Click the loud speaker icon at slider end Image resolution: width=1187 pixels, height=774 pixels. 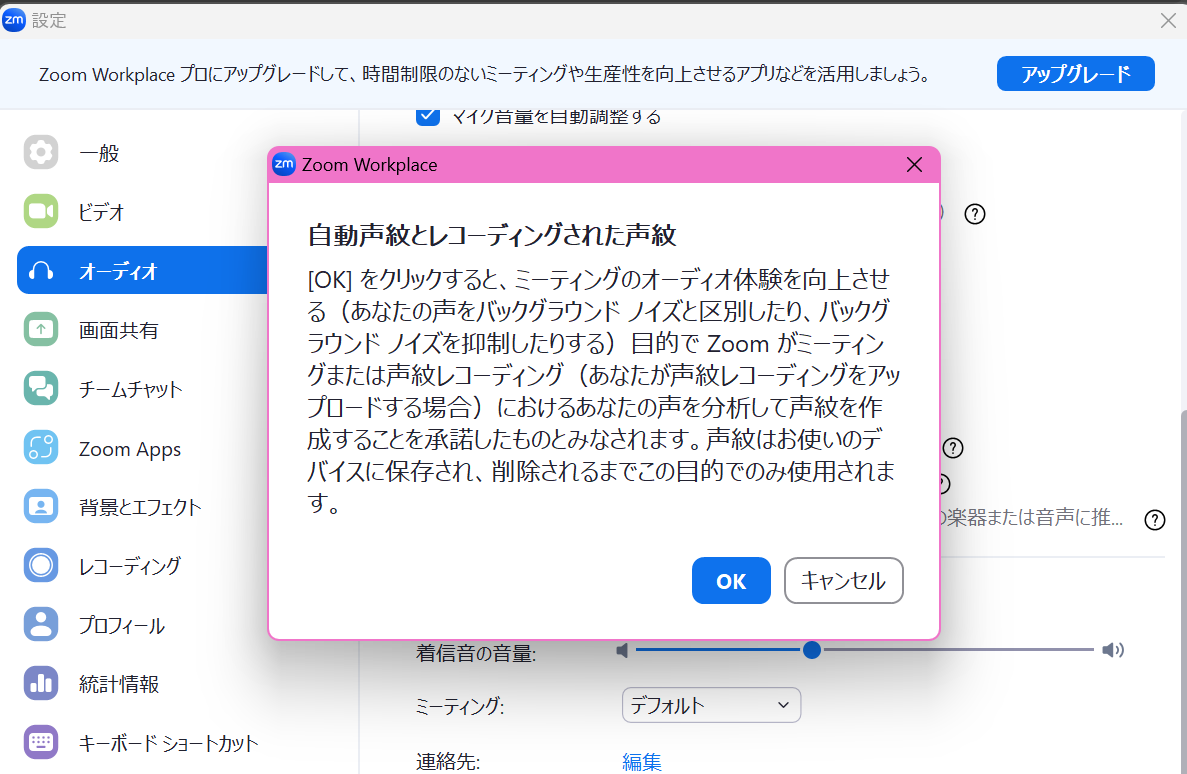click(1113, 650)
